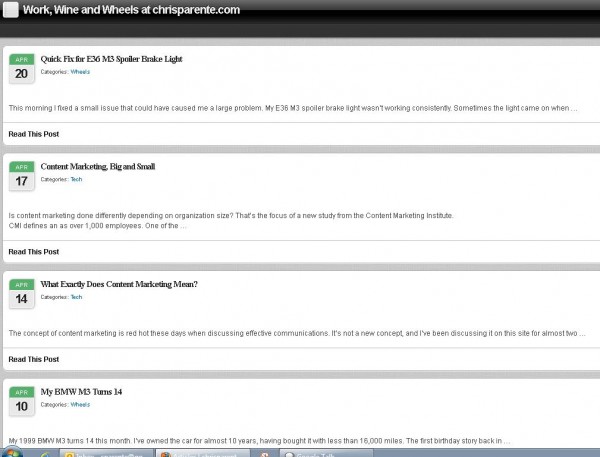Screen dimensions: 600x457
Task: Open the 'Content Marketing, Big and Small' post title
Action: [98, 166]
